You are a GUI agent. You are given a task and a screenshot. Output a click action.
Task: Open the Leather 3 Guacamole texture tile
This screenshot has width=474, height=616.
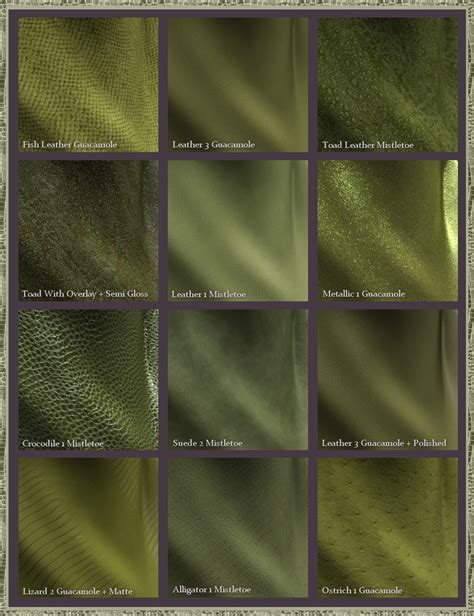[238, 84]
